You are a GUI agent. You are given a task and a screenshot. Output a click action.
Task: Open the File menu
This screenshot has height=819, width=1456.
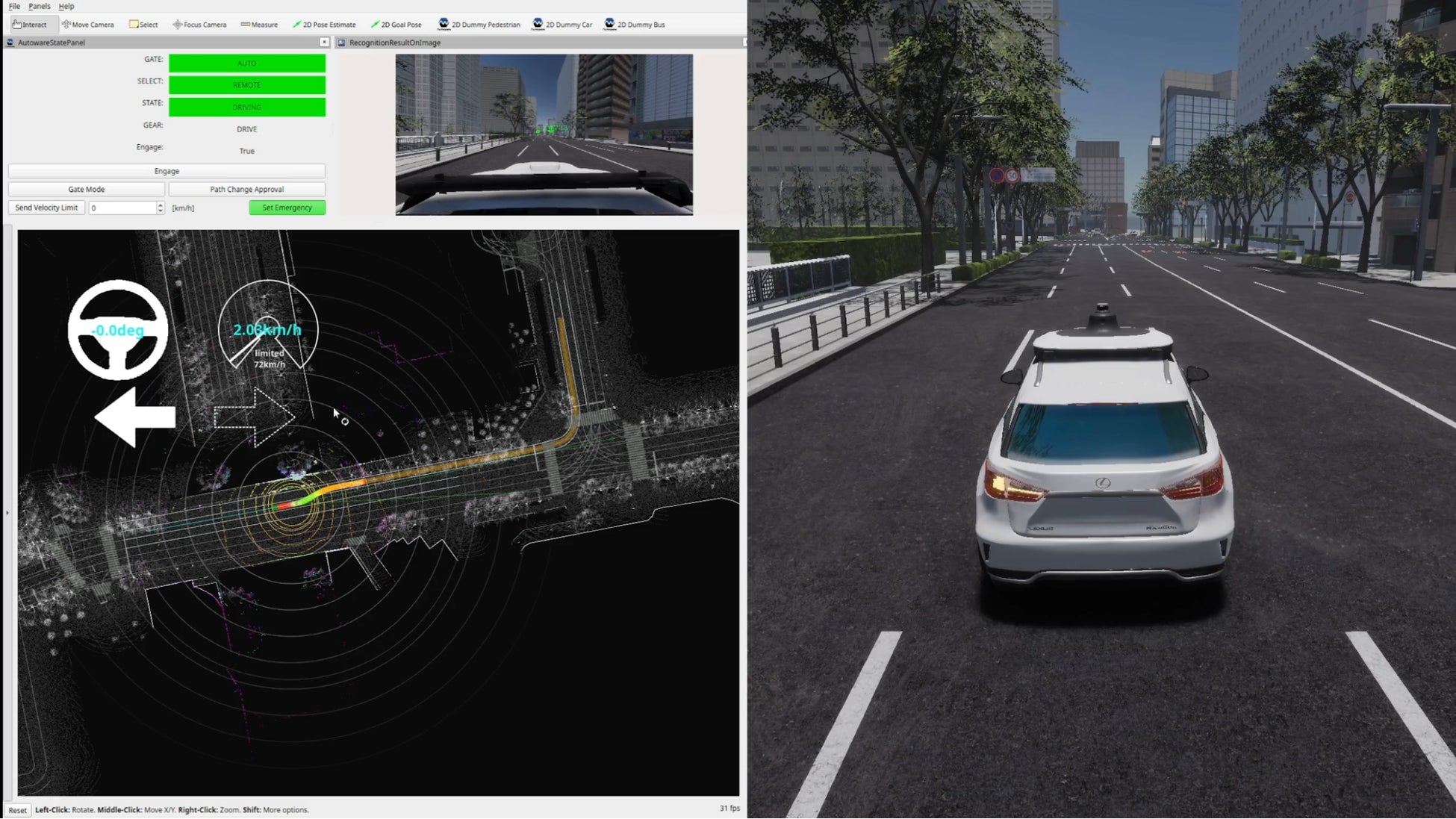14,6
